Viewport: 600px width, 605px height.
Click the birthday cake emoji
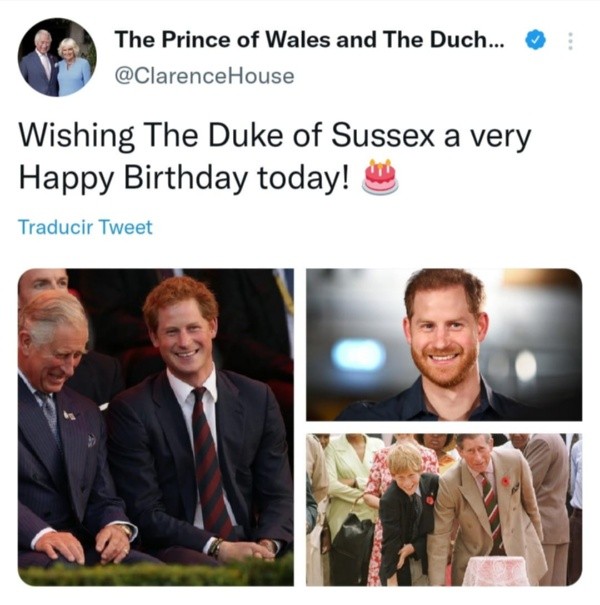pyautogui.click(x=379, y=177)
